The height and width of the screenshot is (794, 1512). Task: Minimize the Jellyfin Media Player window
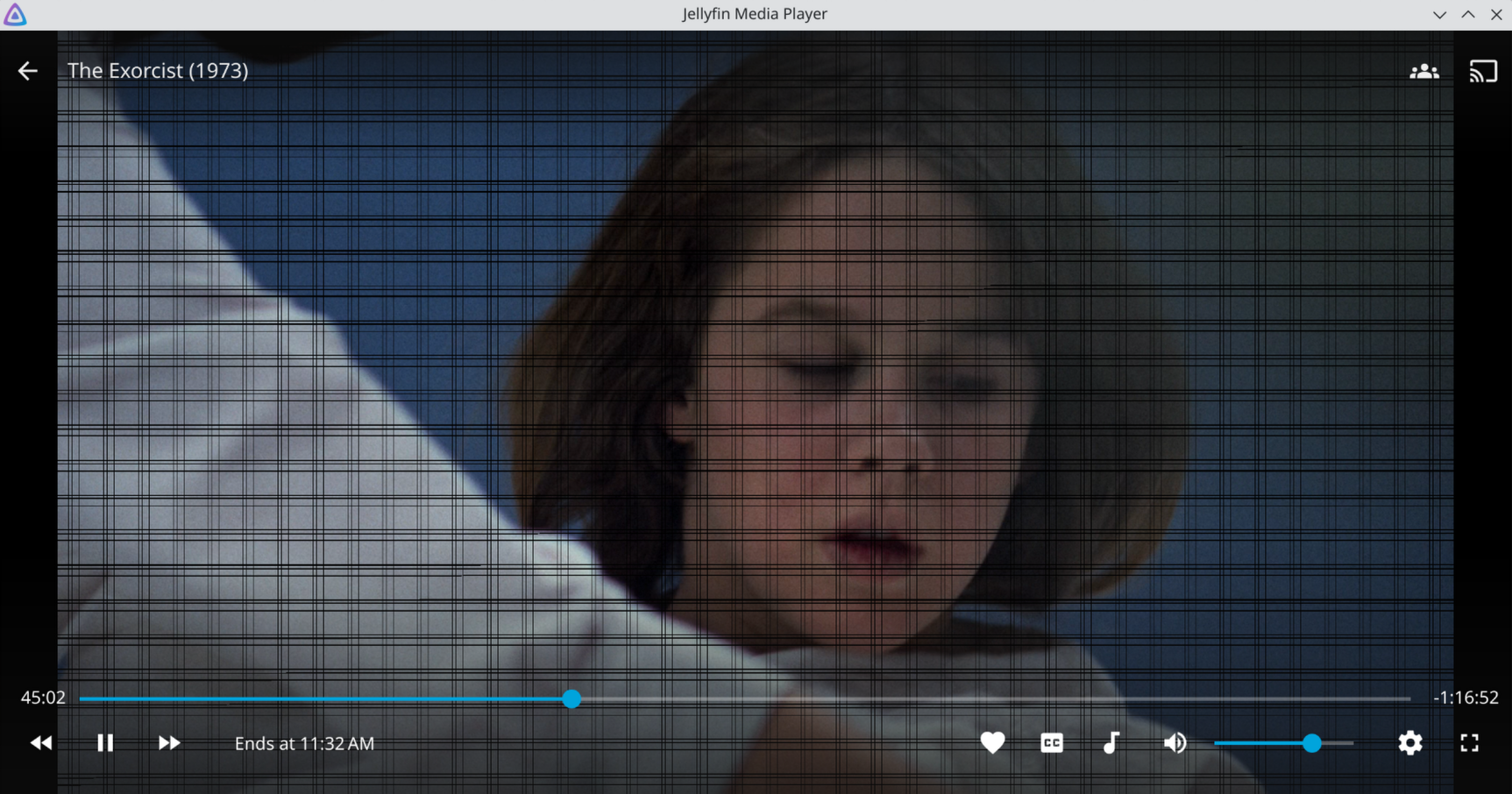click(x=1439, y=14)
